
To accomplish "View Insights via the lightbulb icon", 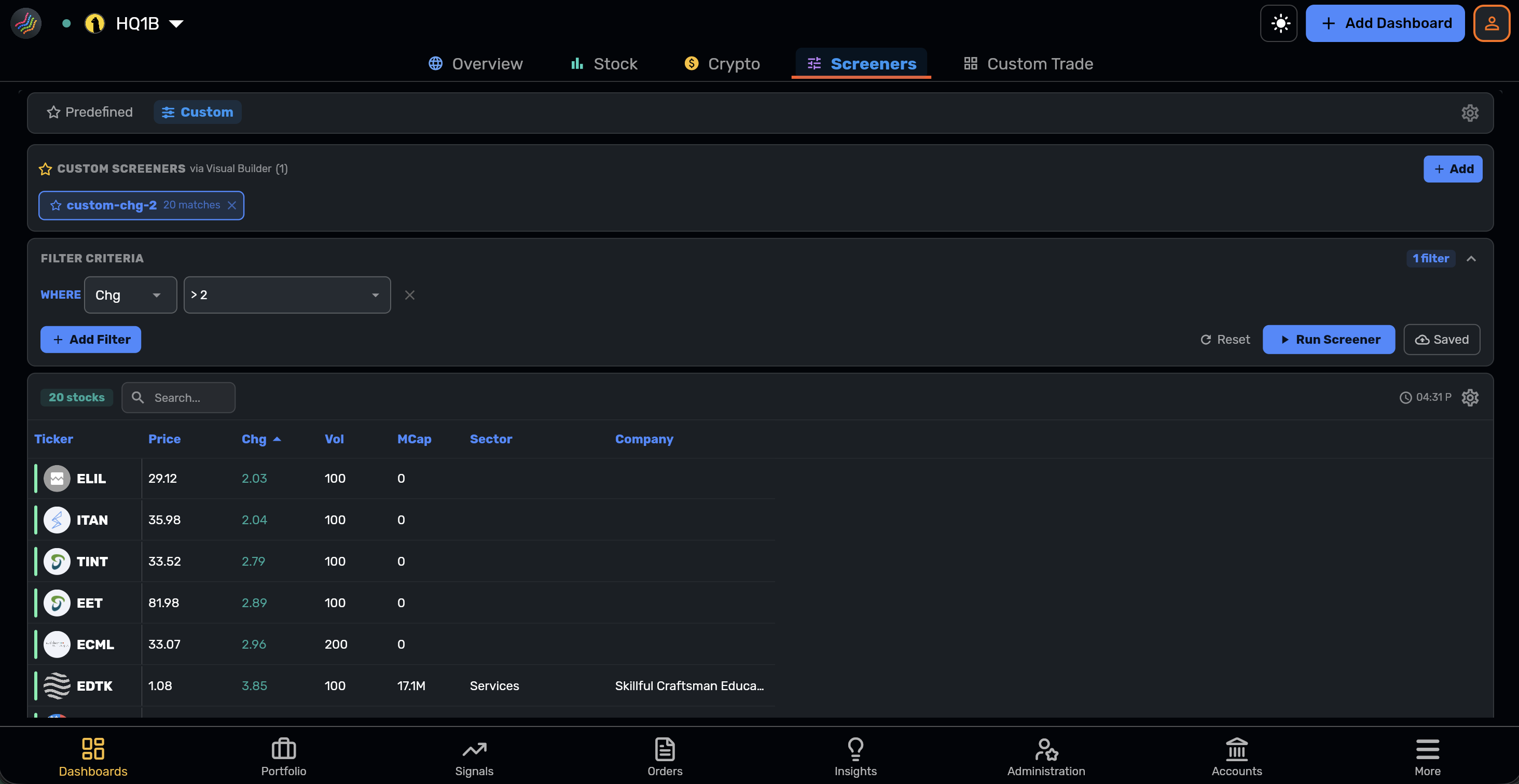I will tap(855, 758).
